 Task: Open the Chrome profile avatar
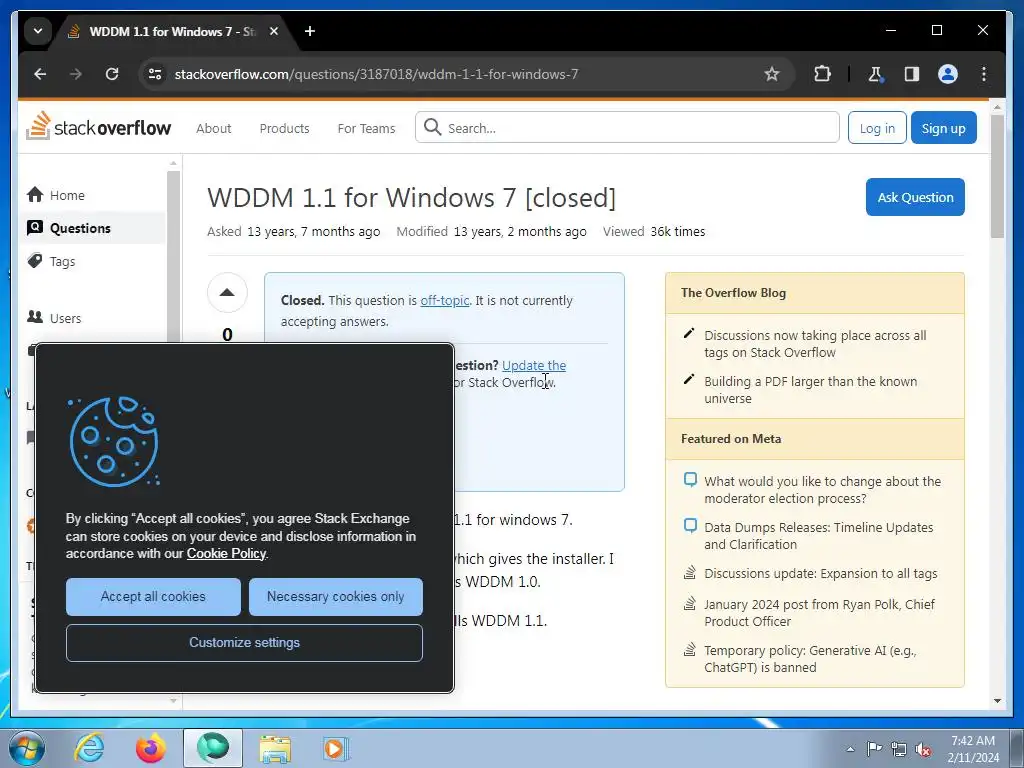(x=948, y=74)
